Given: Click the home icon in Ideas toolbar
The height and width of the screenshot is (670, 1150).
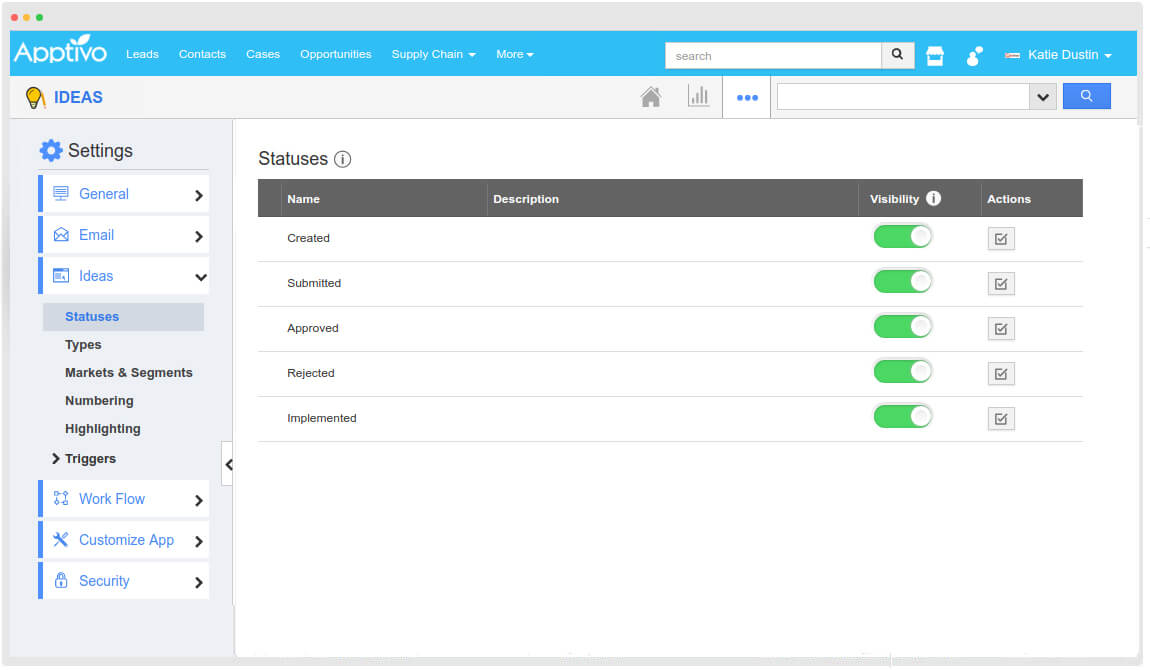Looking at the screenshot, I should pos(651,97).
